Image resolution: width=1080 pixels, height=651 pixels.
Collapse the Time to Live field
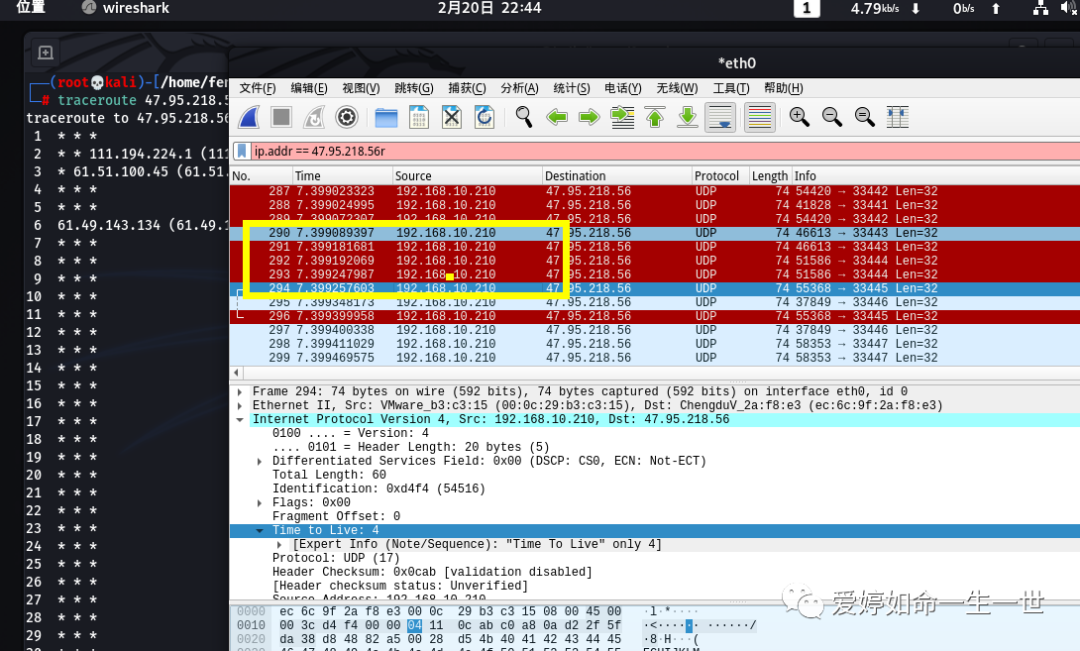click(259, 530)
